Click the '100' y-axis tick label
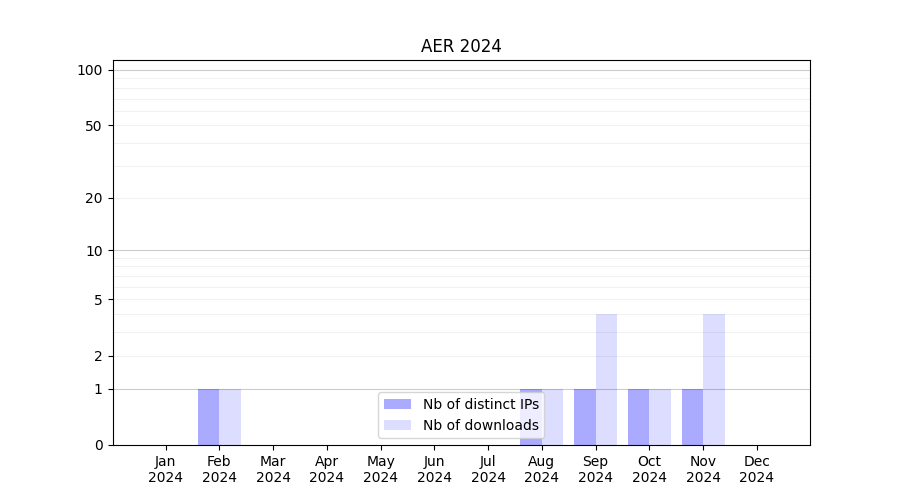The image size is (900, 500). point(90,70)
